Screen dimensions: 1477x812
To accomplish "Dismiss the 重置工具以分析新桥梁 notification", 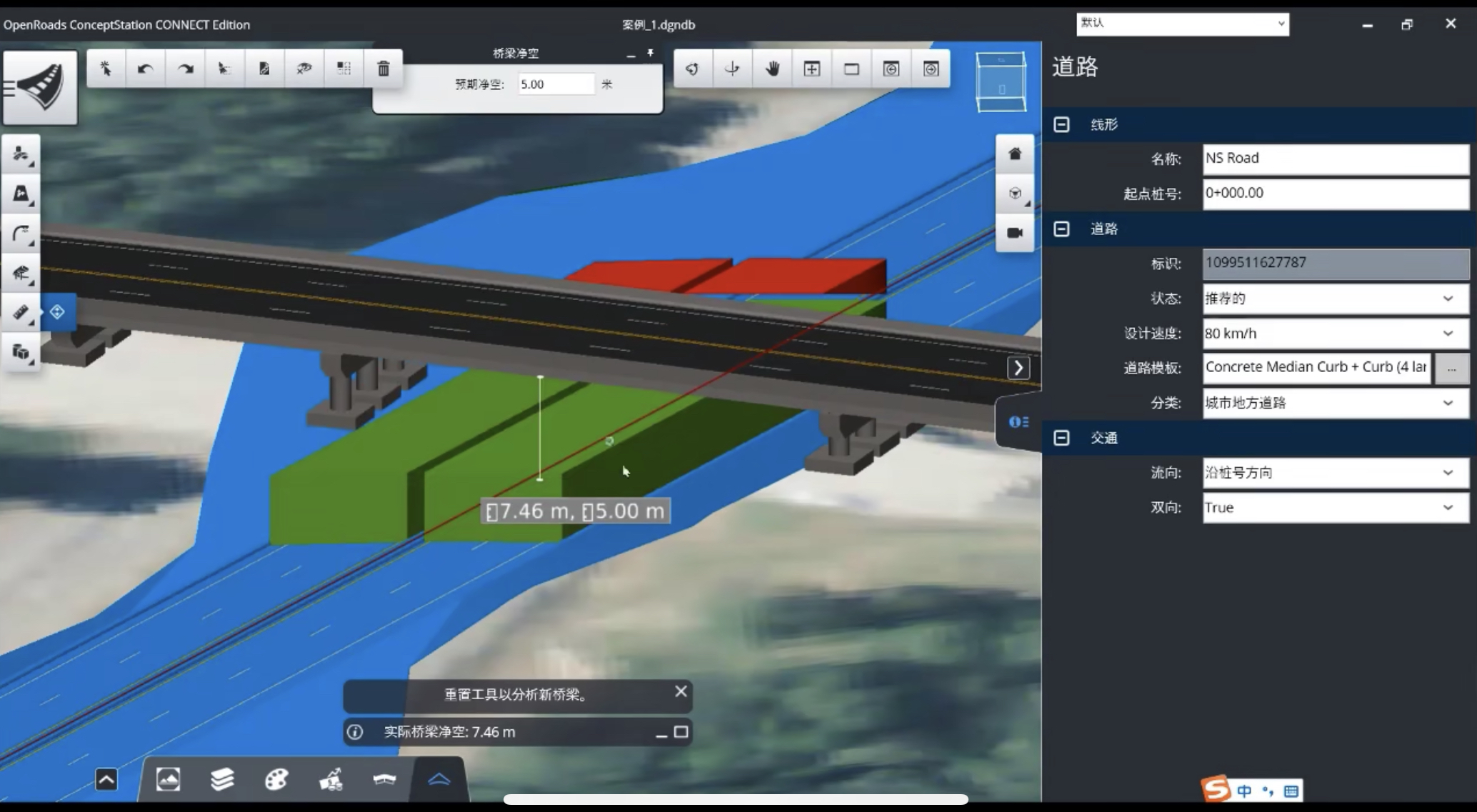I will [680, 691].
